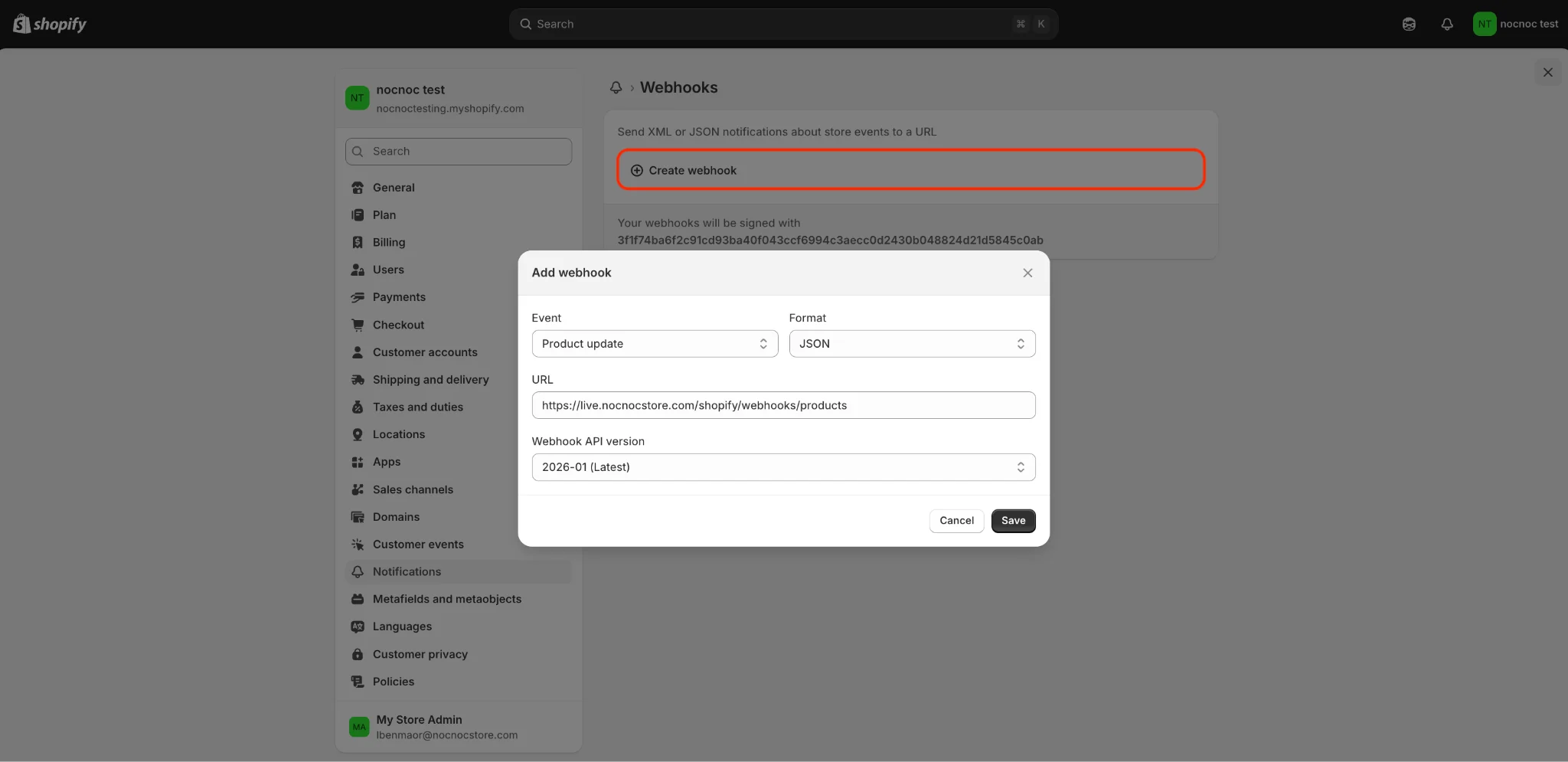The height and width of the screenshot is (762, 1568).
Task: Go to Sales channels settings
Action: (459, 489)
